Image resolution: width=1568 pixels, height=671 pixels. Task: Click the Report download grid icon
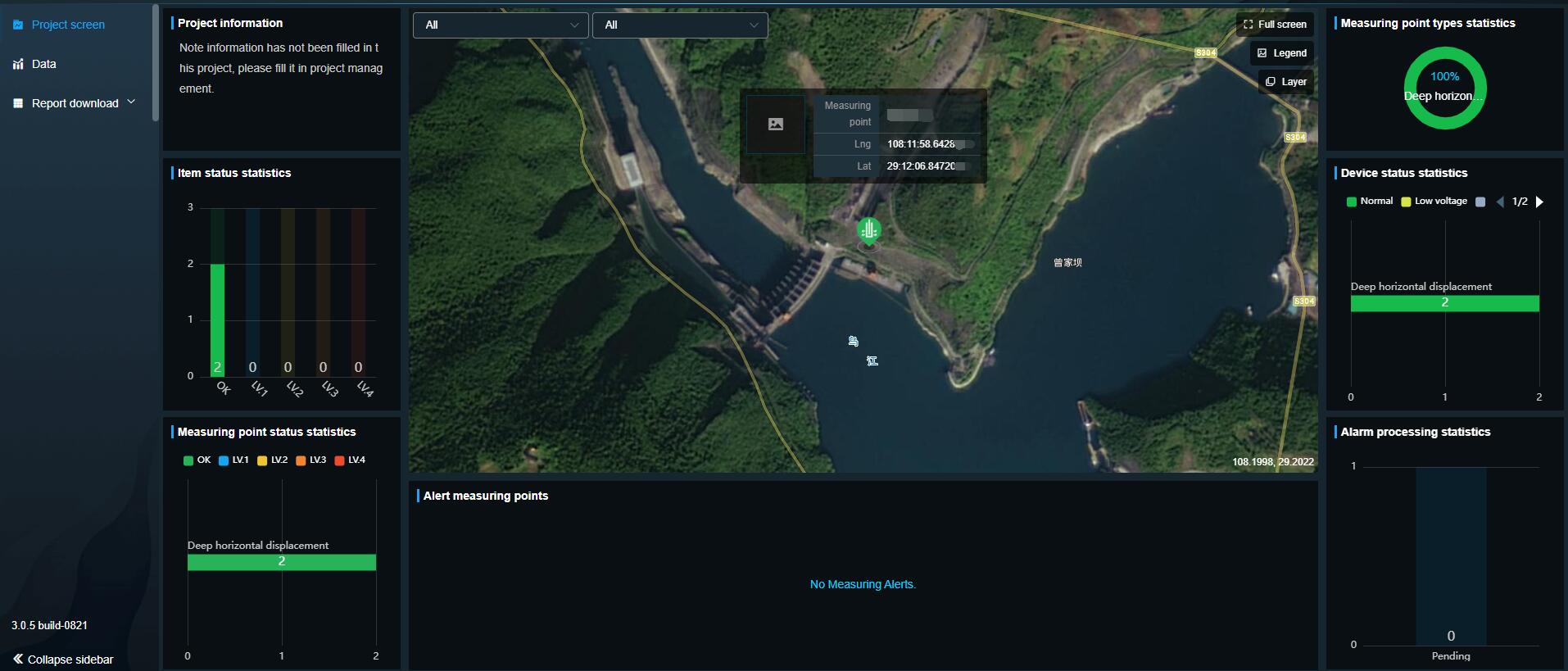coord(18,103)
